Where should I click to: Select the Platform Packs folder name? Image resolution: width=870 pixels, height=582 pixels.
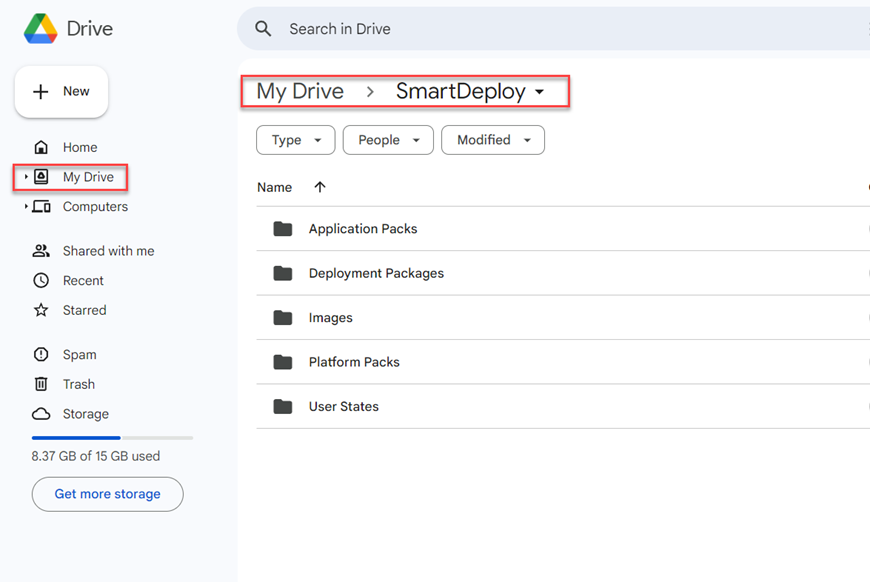tap(354, 362)
